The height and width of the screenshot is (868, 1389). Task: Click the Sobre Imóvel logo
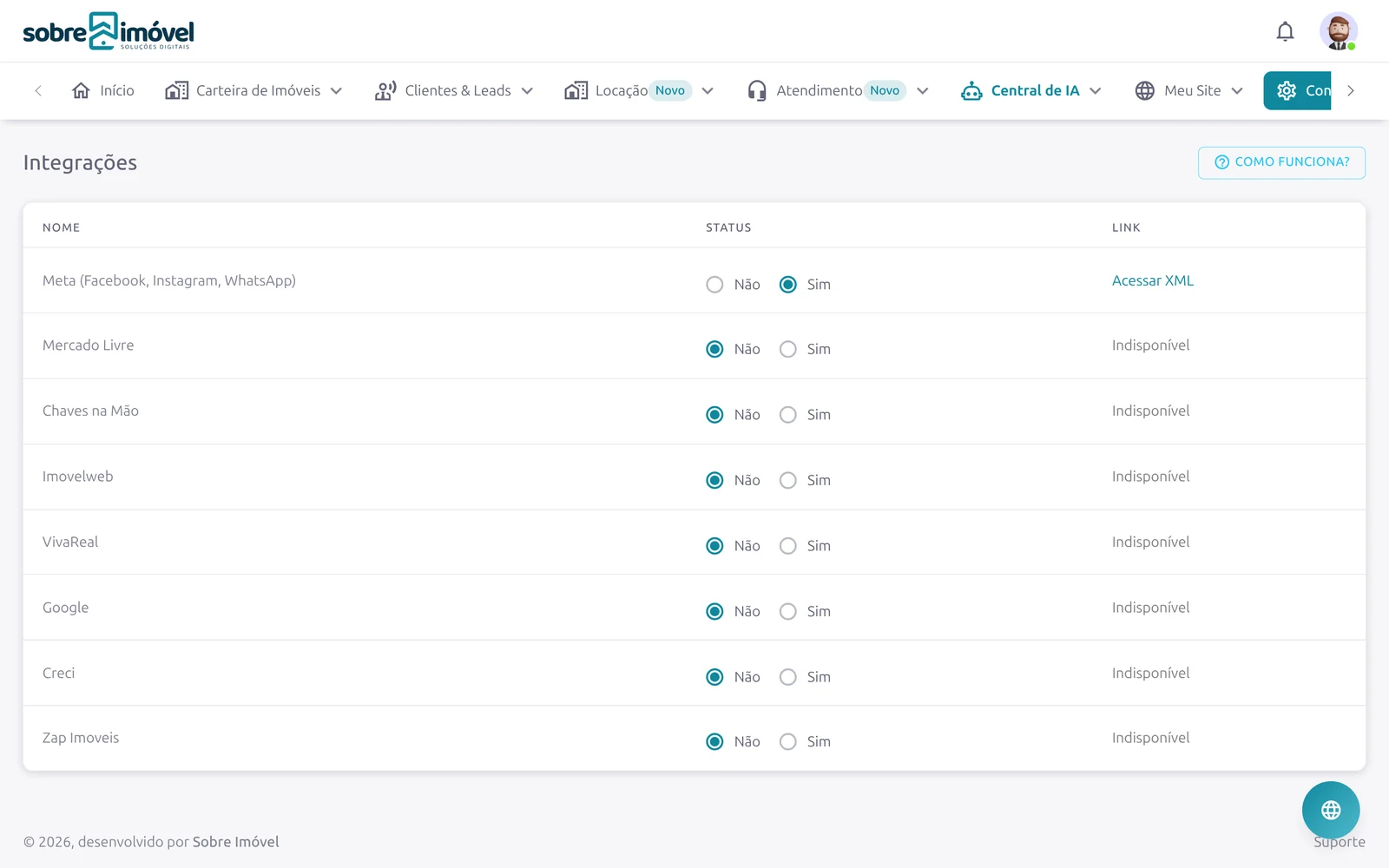pos(109,31)
